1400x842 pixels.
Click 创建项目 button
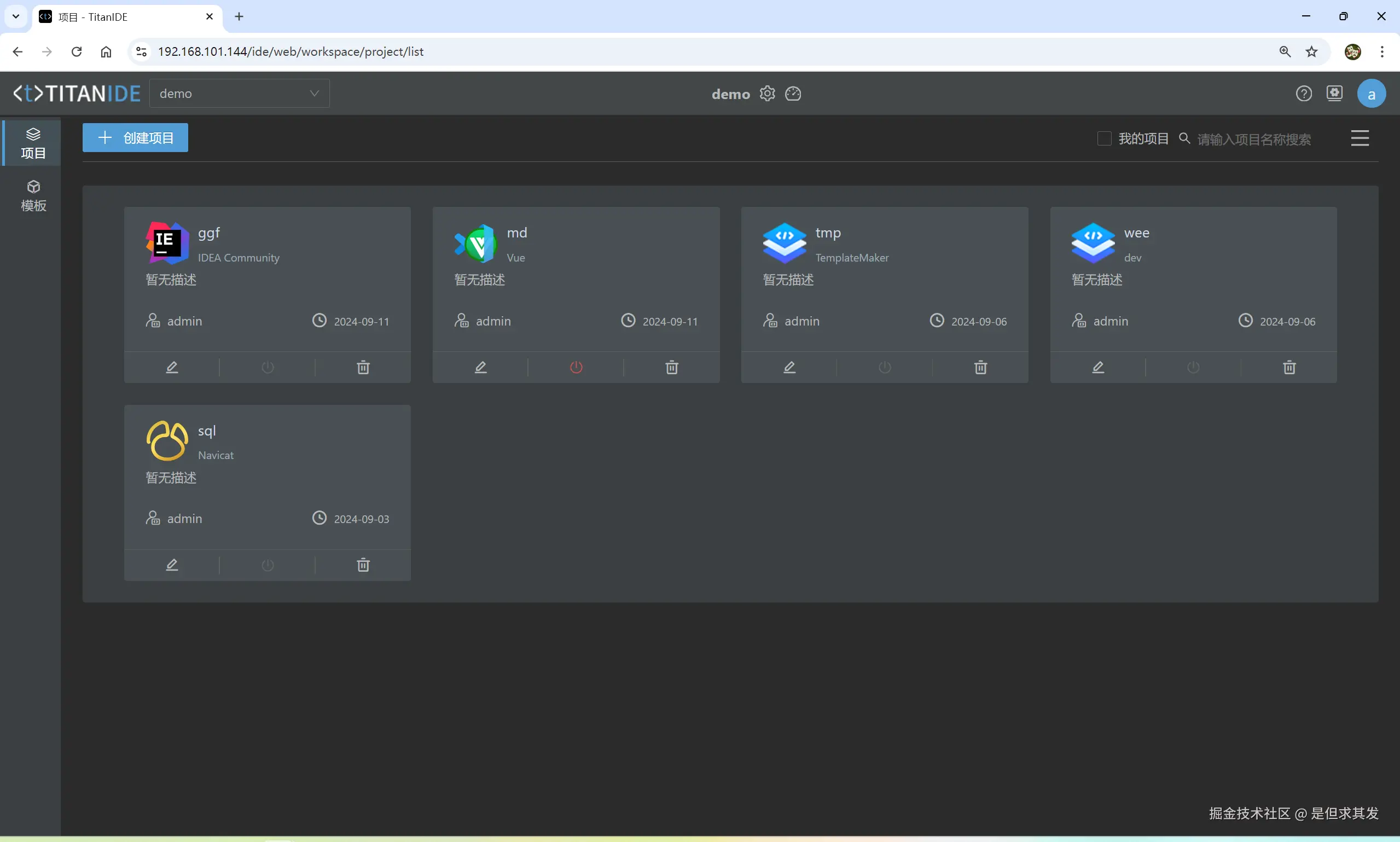coord(135,138)
